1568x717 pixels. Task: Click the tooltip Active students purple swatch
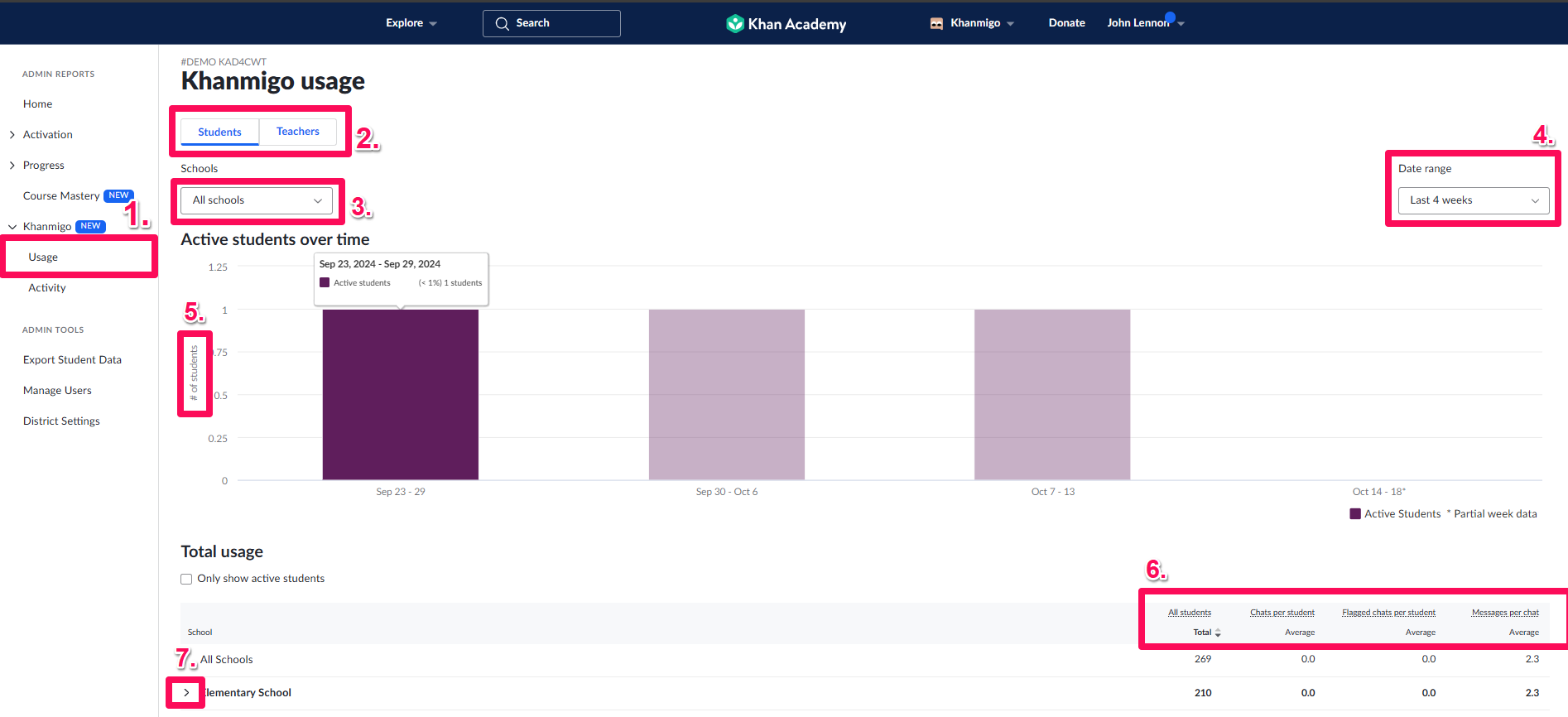click(x=325, y=282)
